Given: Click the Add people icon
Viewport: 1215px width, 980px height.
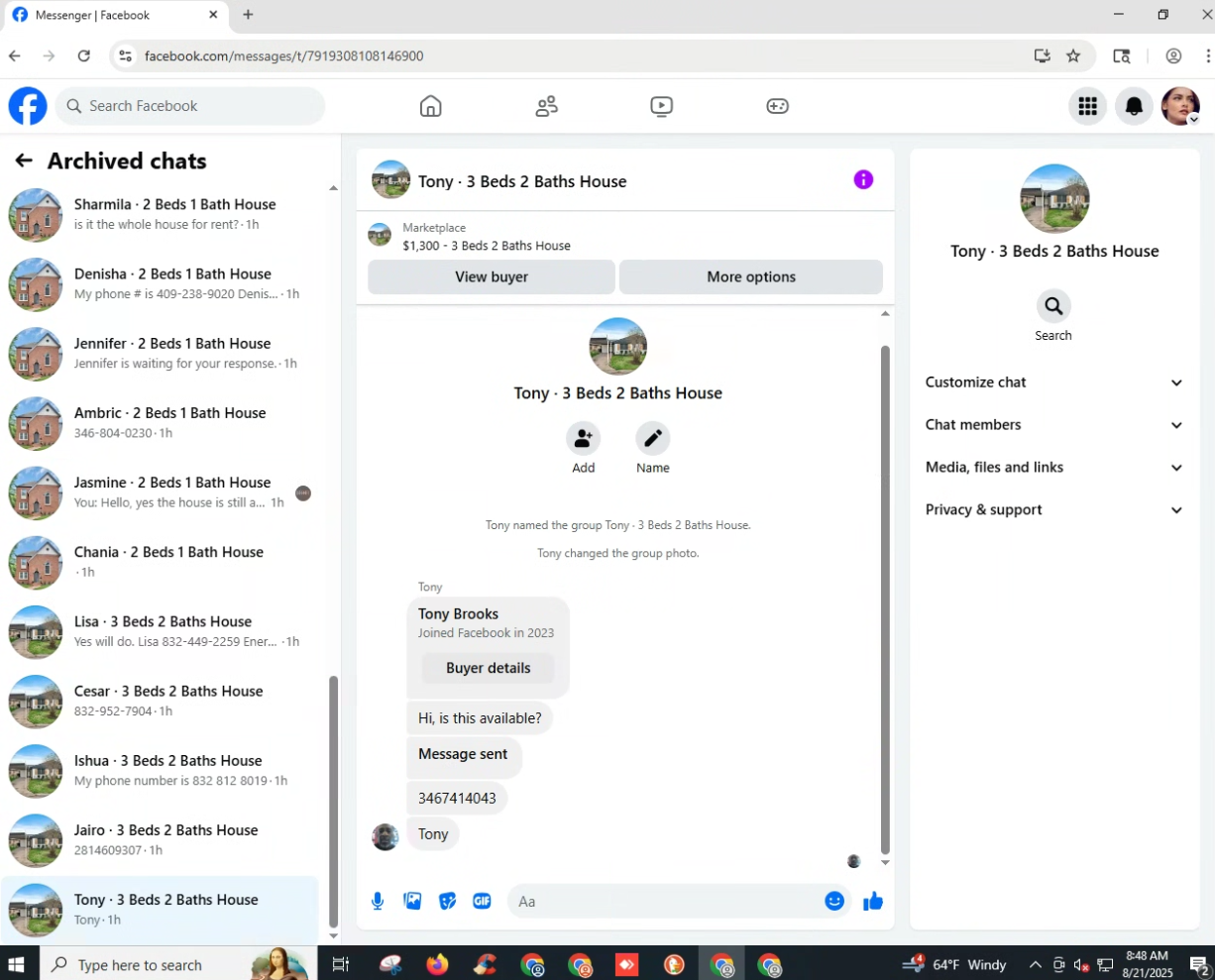Looking at the screenshot, I should point(583,438).
